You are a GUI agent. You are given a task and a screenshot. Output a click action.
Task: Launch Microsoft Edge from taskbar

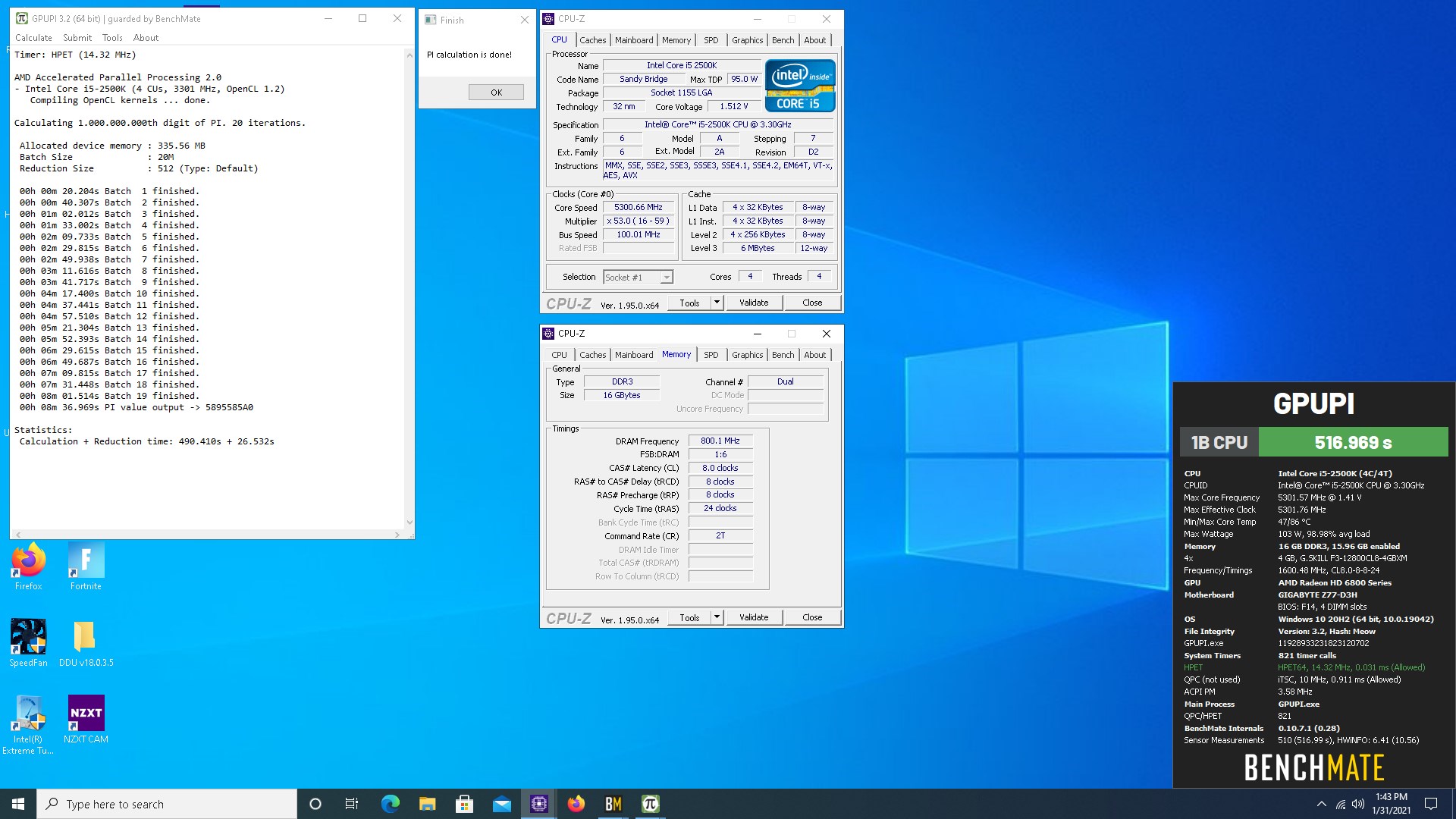point(390,804)
